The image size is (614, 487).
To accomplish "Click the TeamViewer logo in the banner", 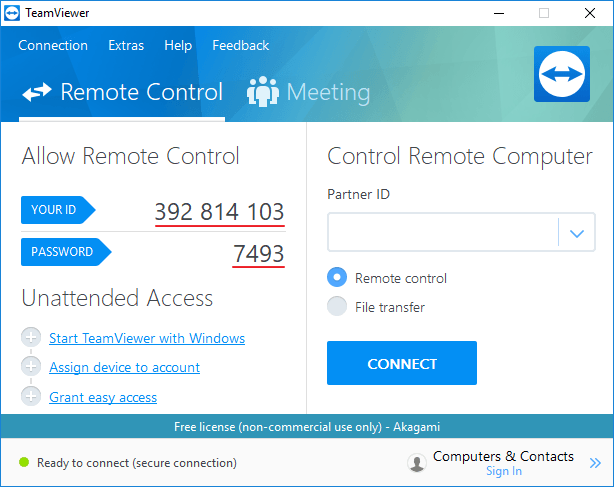I will point(562,74).
